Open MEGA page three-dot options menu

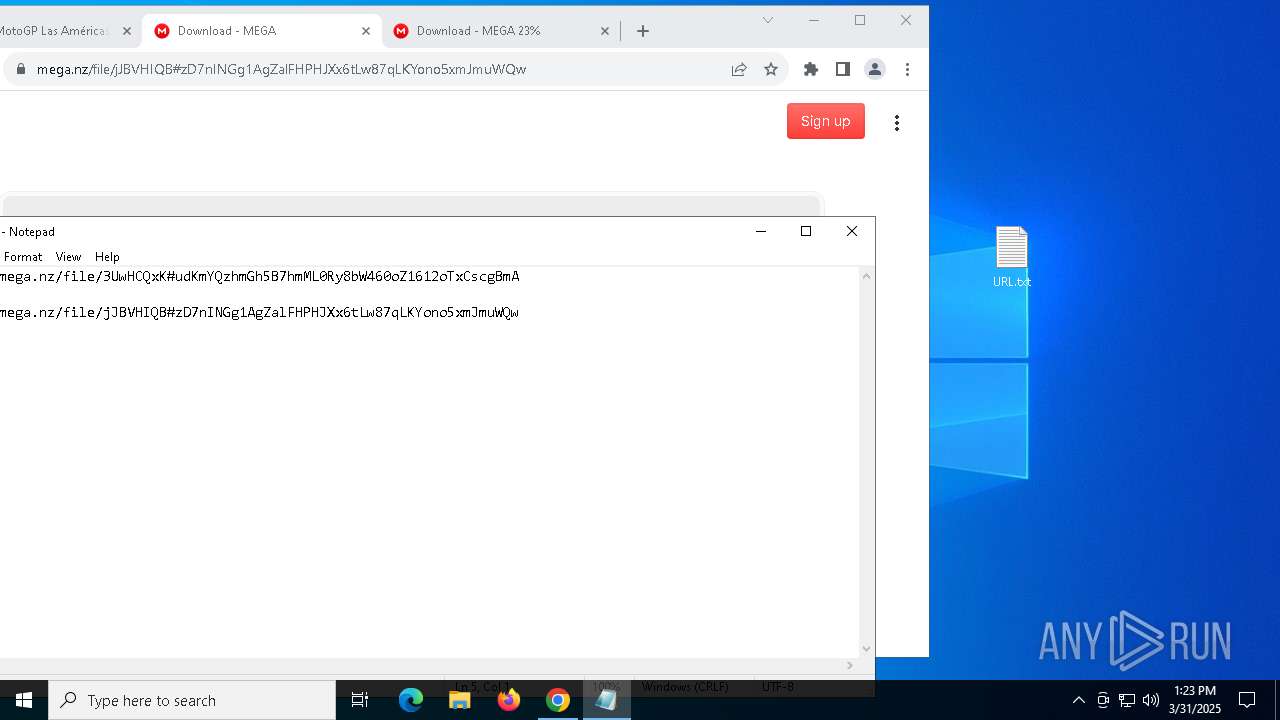point(897,122)
